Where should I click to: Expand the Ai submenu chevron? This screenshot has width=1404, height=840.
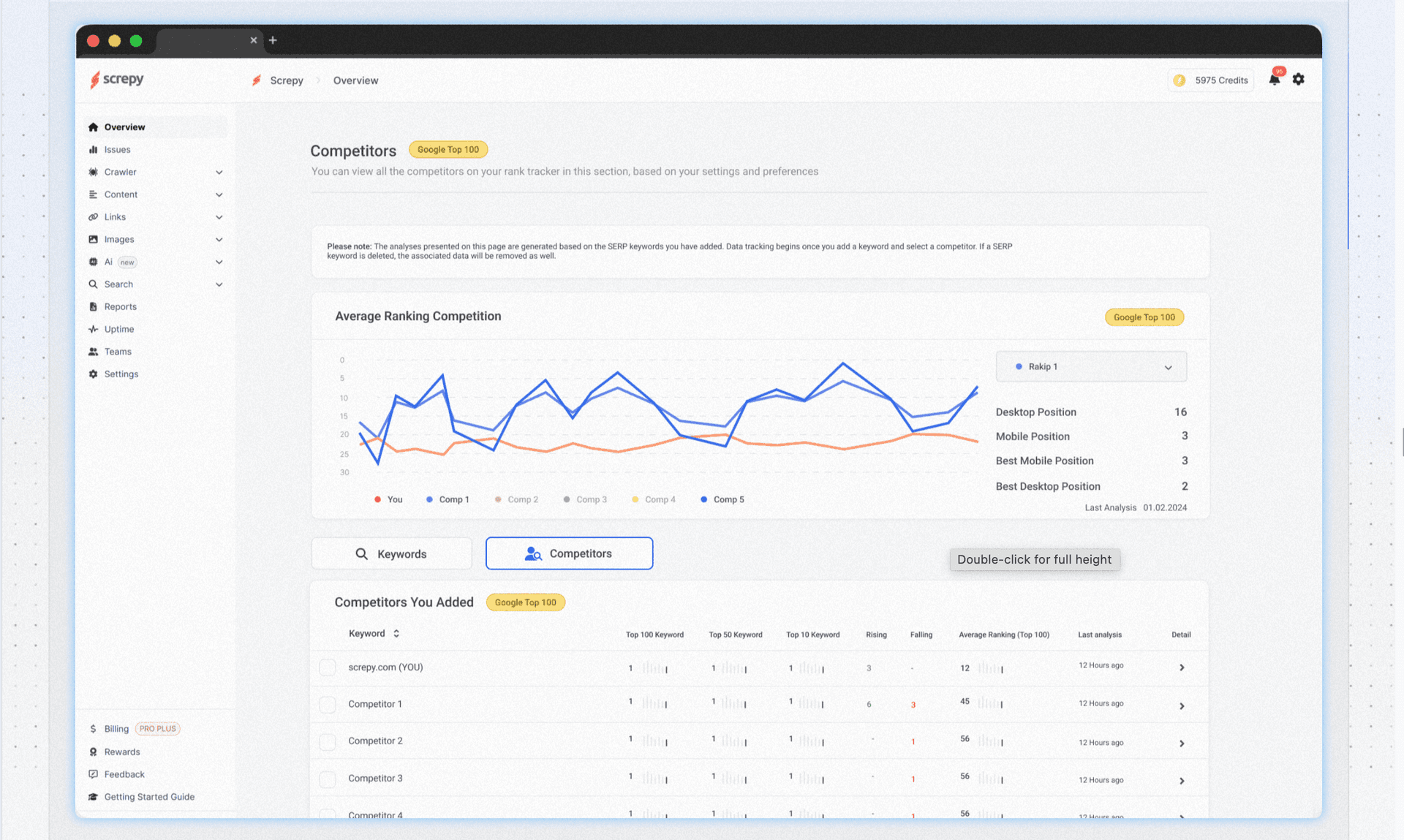[219, 262]
